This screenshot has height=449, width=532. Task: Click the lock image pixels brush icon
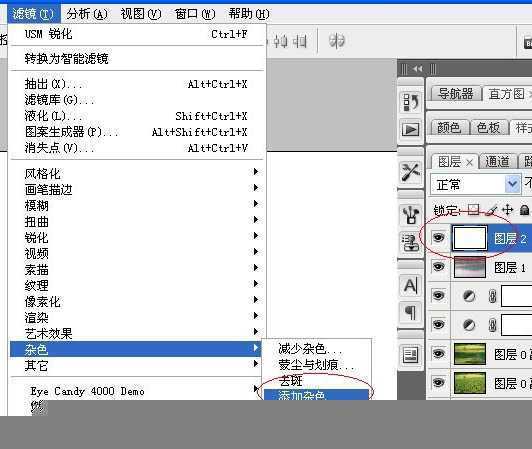491,210
